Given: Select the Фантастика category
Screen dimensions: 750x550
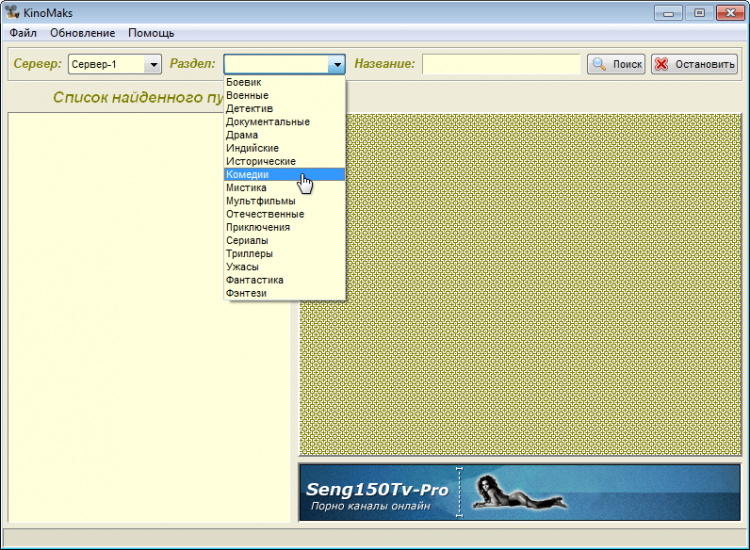Looking at the screenshot, I should pyautogui.click(x=285, y=280).
